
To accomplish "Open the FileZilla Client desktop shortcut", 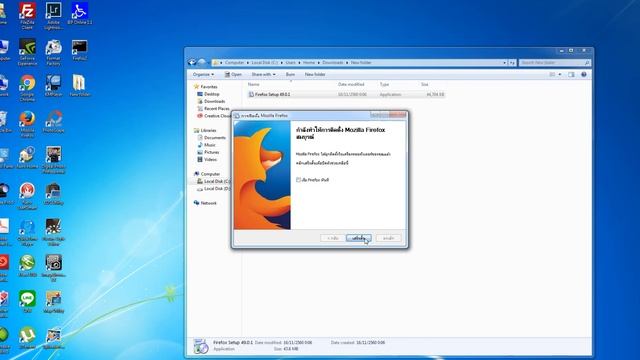I will coord(27,16).
